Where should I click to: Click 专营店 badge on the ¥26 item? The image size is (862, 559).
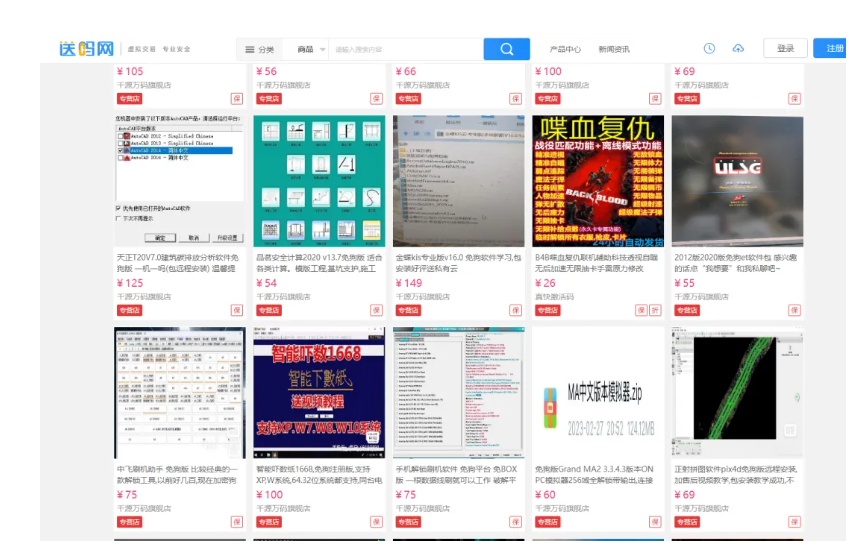(548, 311)
